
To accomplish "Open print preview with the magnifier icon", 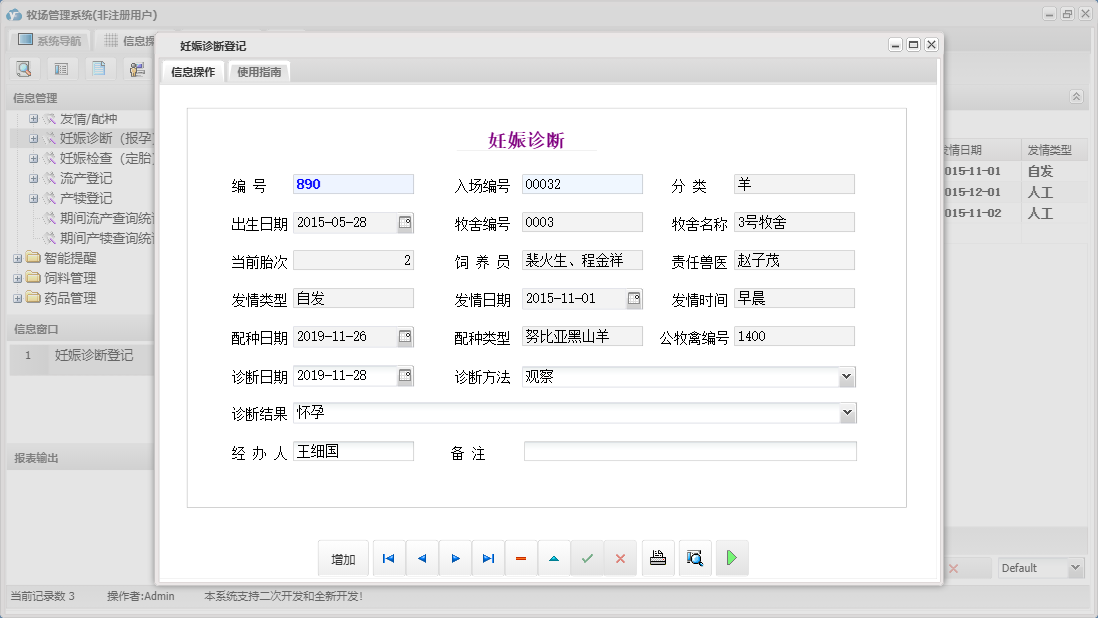I will tap(694, 558).
